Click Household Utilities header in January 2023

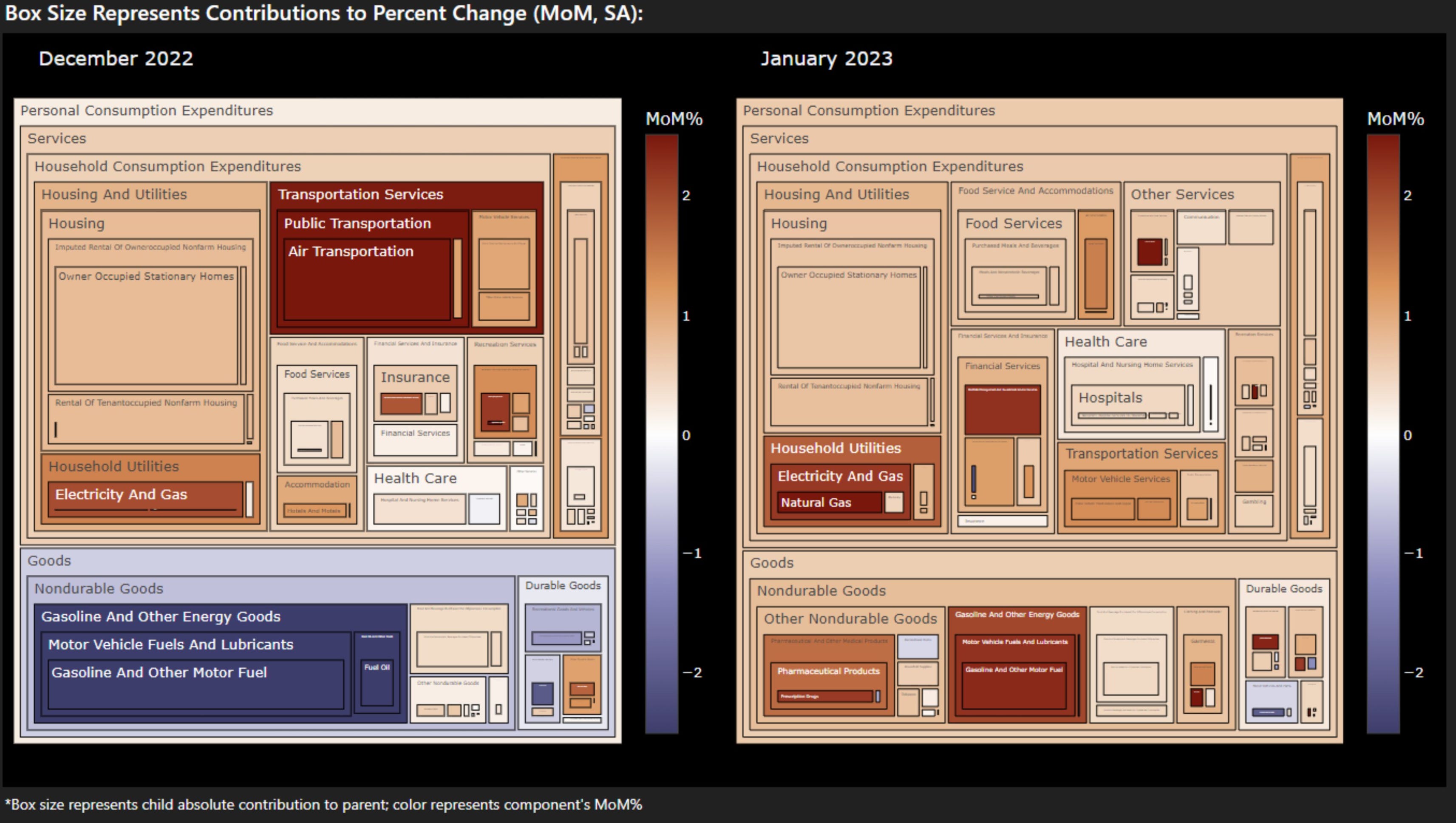tap(836, 448)
